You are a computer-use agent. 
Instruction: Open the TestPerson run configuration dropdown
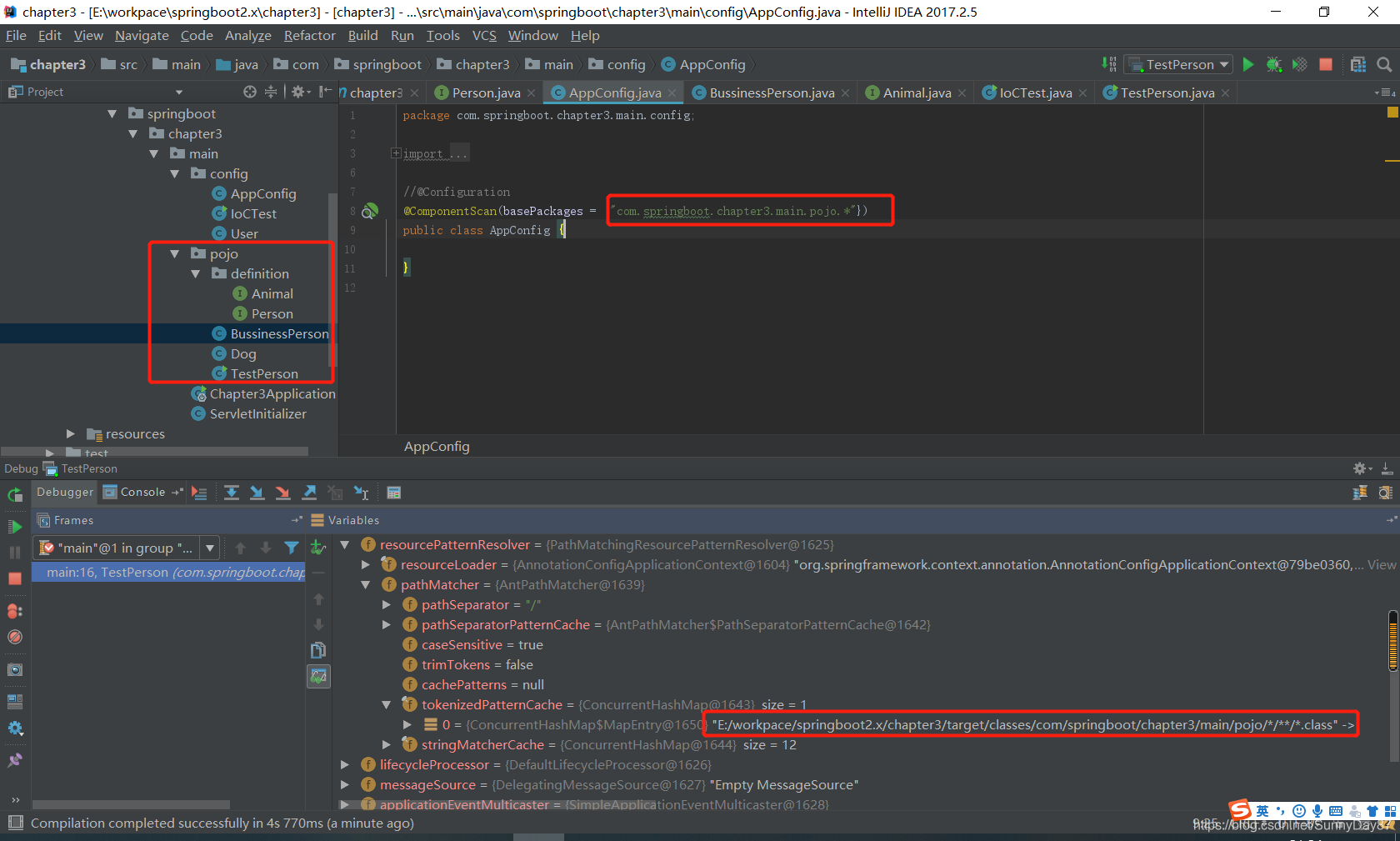click(x=1179, y=64)
